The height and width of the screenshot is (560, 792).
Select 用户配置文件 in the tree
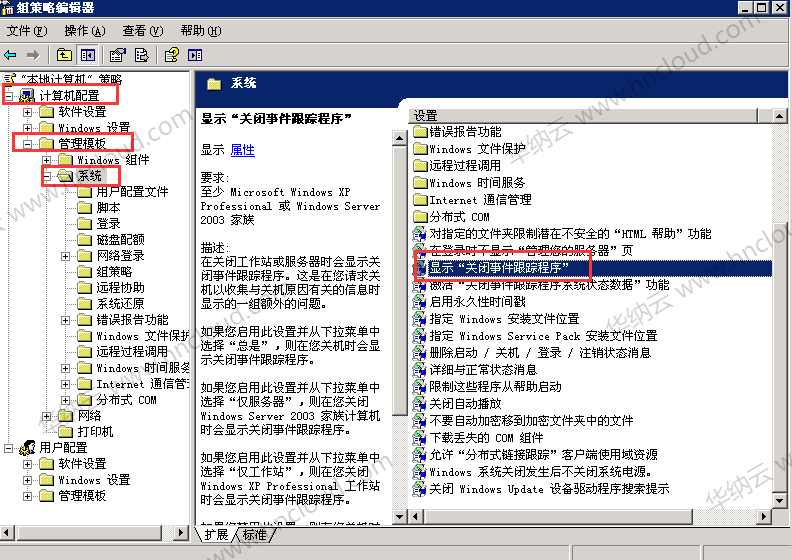point(132,191)
